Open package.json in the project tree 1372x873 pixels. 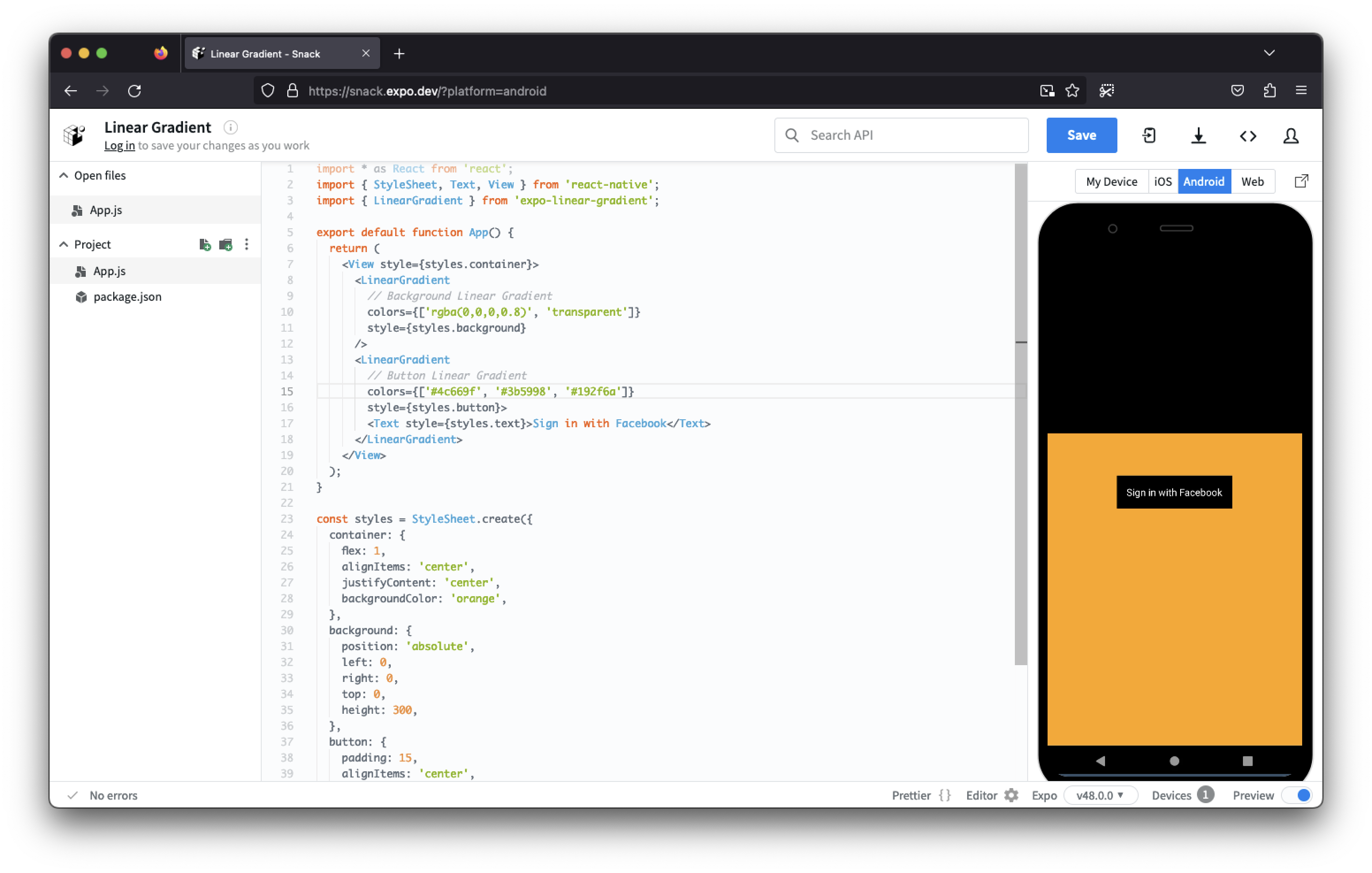point(127,296)
